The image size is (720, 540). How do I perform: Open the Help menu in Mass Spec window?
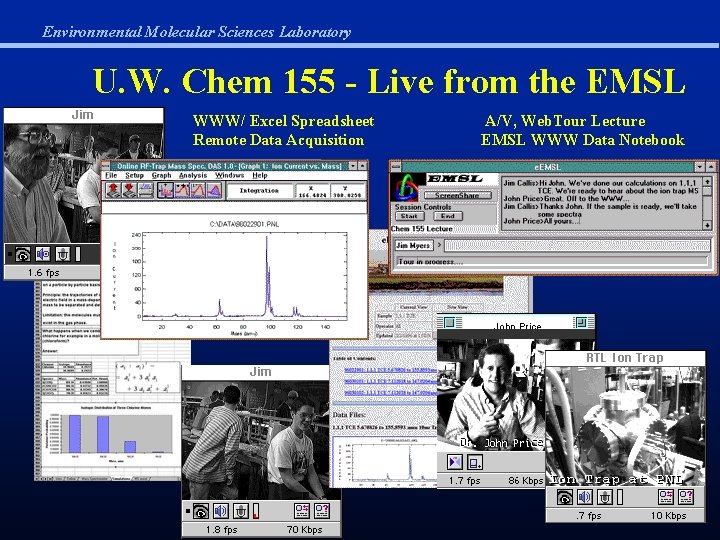(x=259, y=175)
